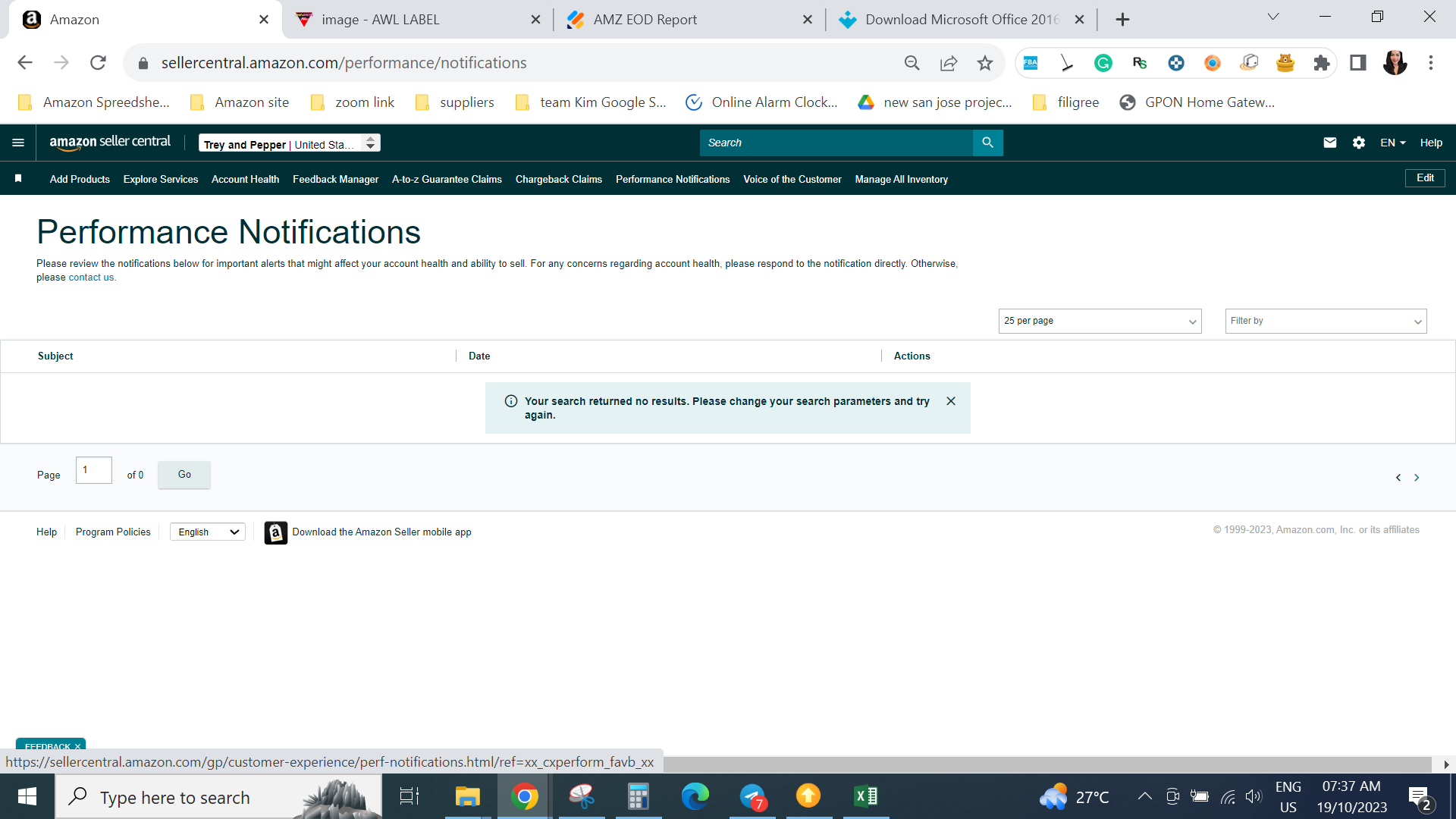1456x819 pixels.
Task: Click Add Products in favorites bar
Action: pos(80,180)
